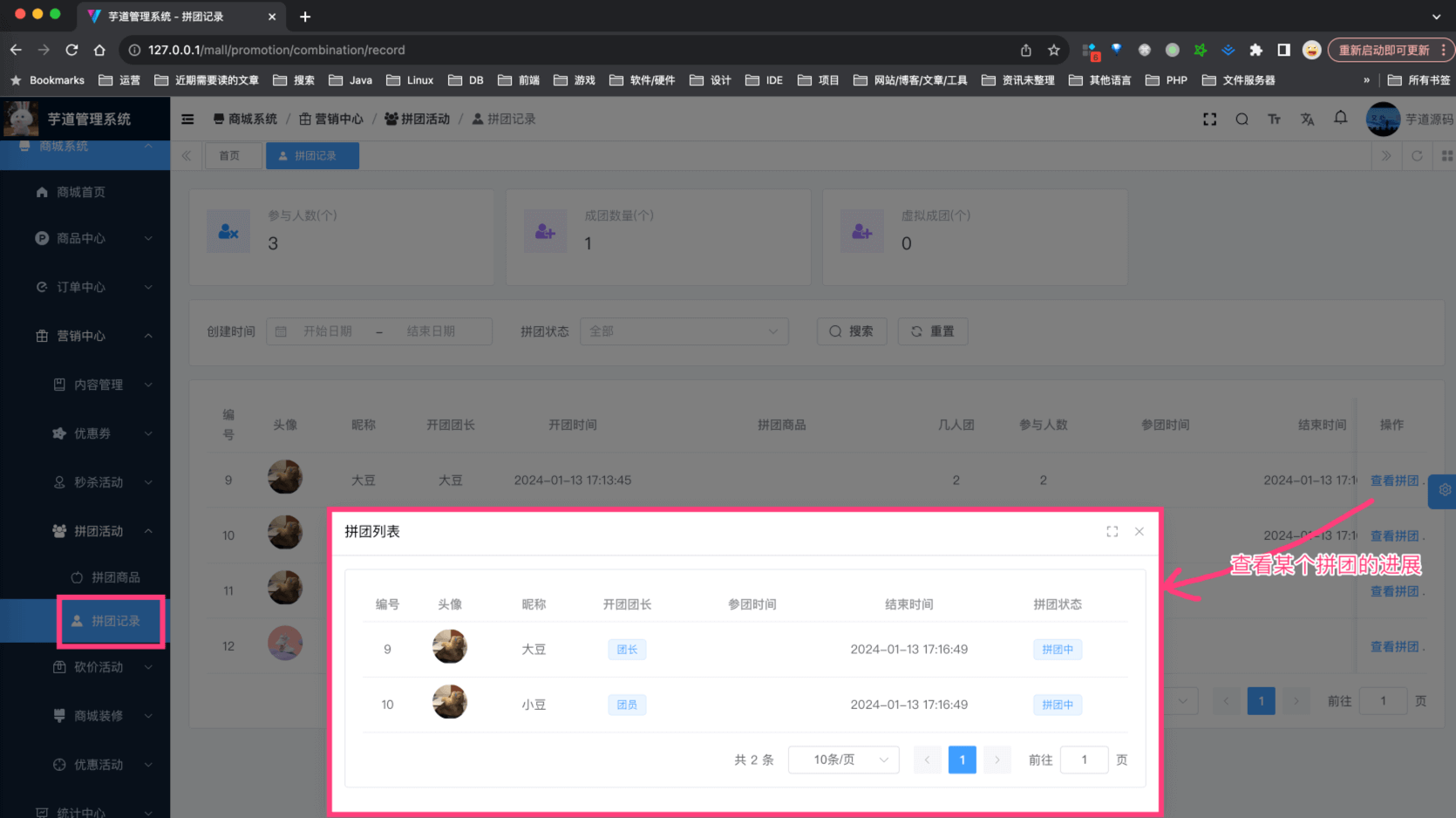
Task: Click the 重置 button
Action: pos(932,331)
